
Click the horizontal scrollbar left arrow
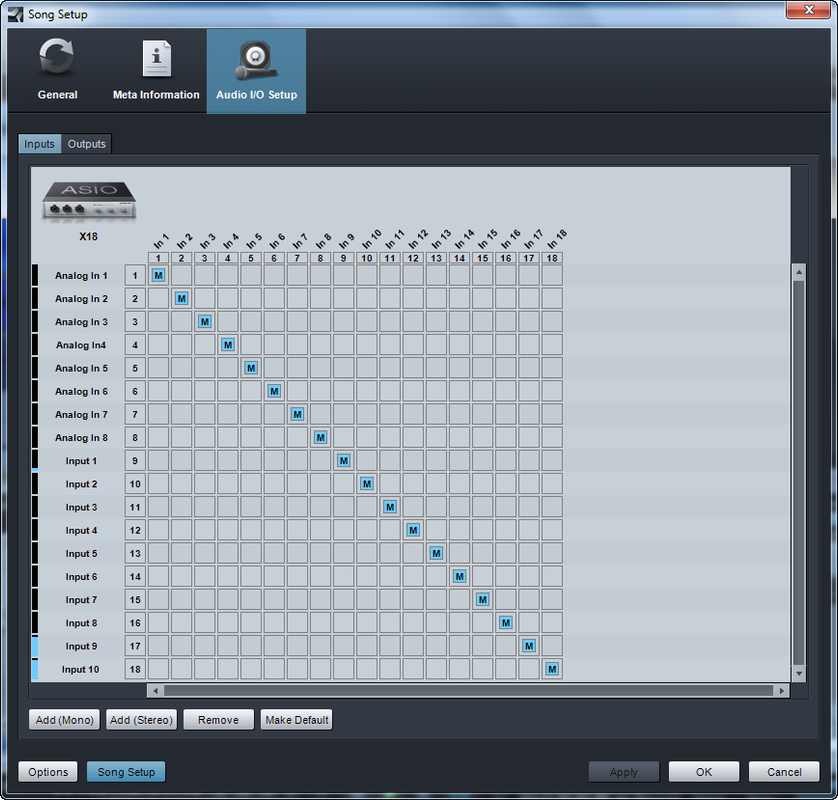coord(155,690)
